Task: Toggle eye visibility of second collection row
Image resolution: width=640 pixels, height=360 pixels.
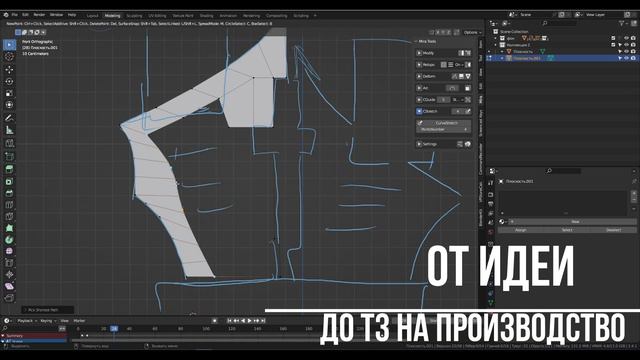Action: click(x=626, y=45)
